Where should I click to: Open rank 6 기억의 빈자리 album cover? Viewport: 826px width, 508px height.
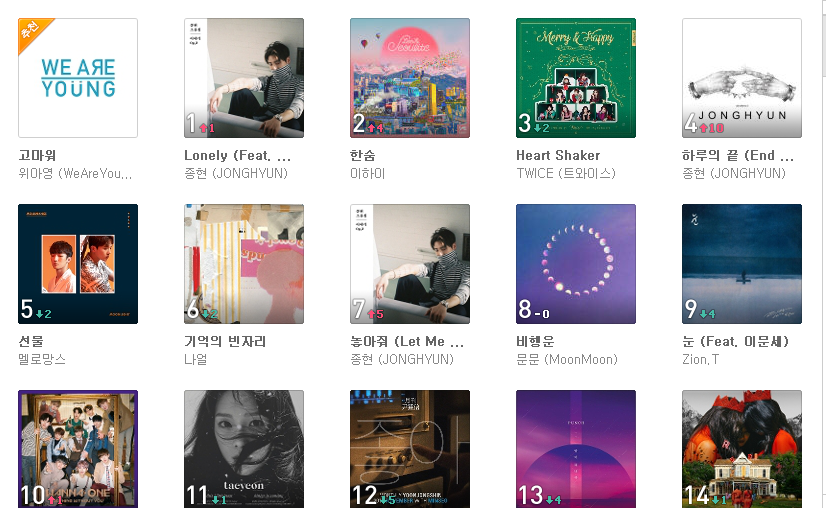point(244,264)
